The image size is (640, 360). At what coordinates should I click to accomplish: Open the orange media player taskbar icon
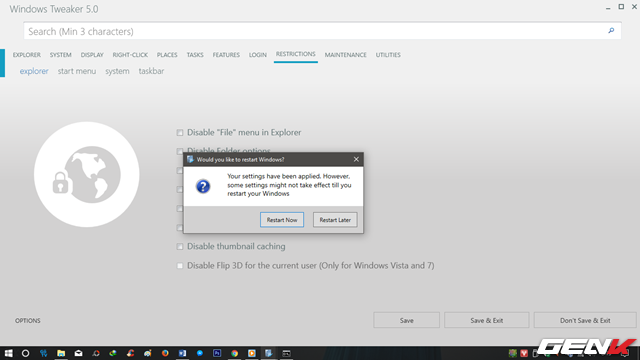coord(251,353)
